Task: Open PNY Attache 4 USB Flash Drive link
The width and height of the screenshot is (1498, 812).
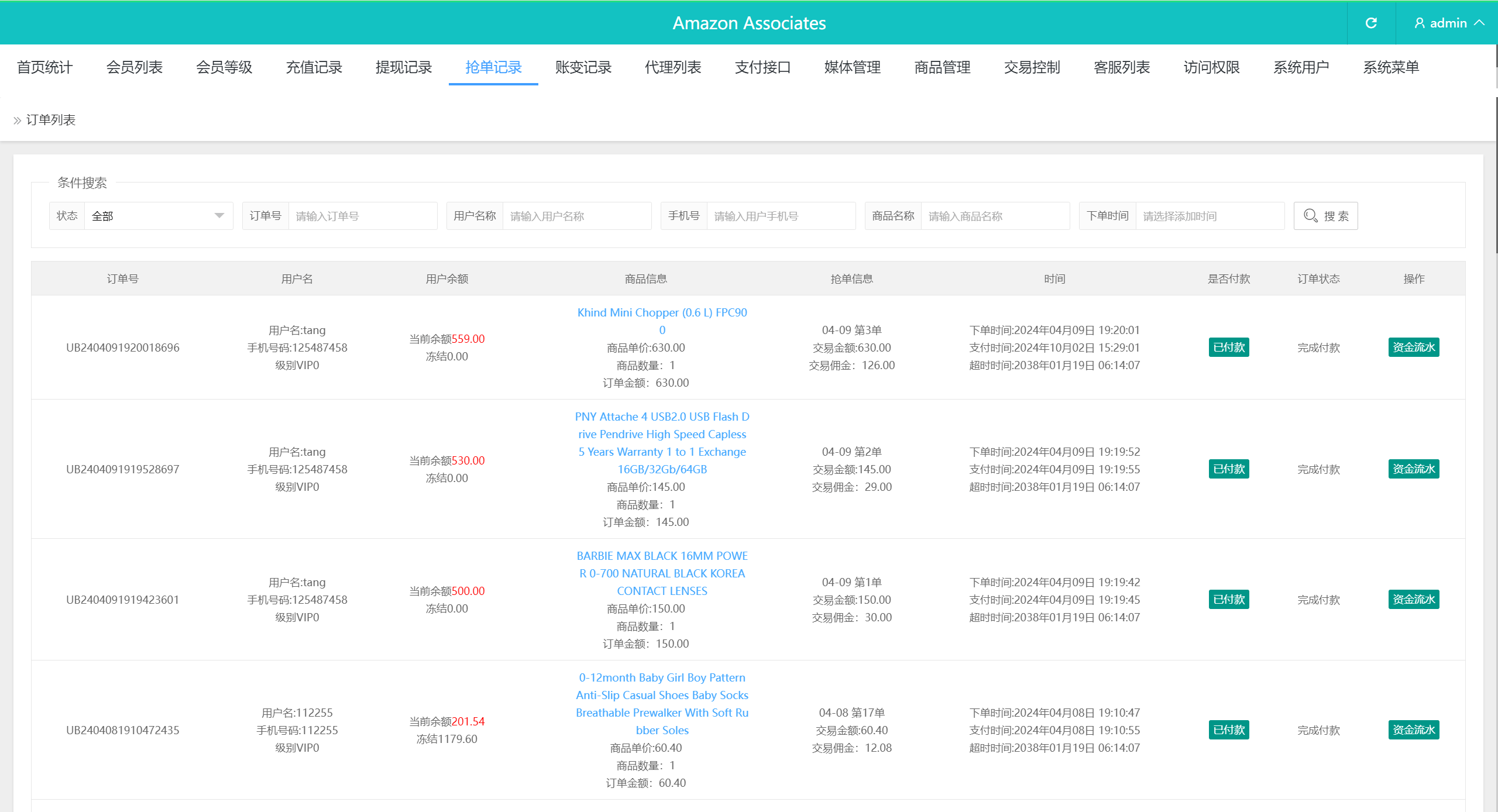Action: (662, 443)
